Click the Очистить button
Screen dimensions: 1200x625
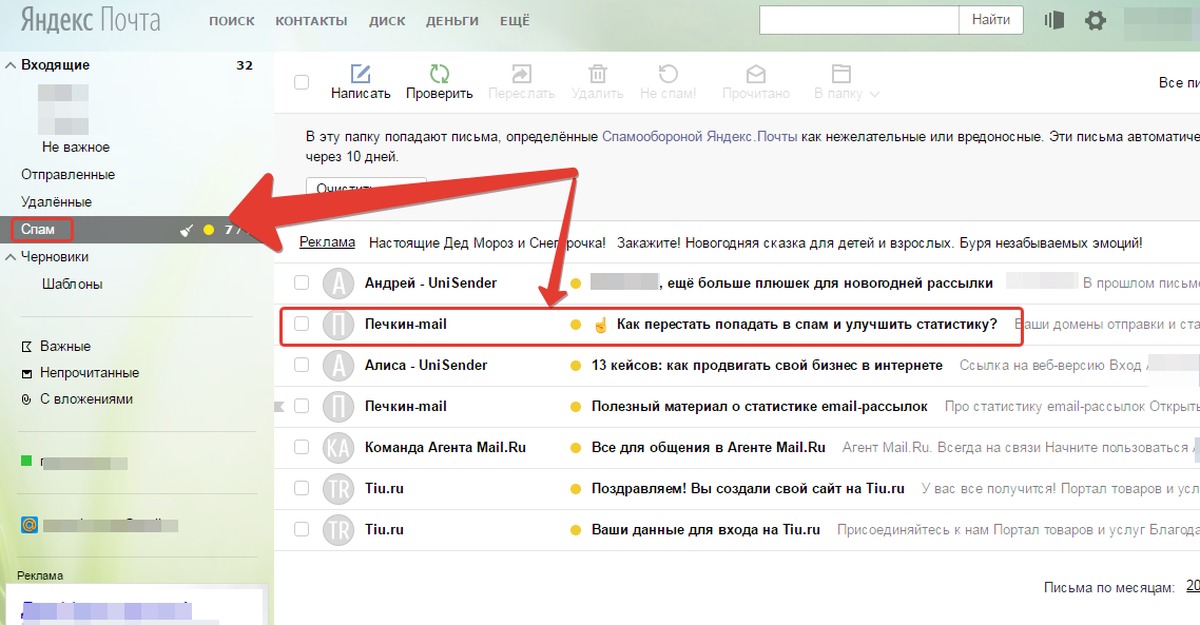pos(366,188)
